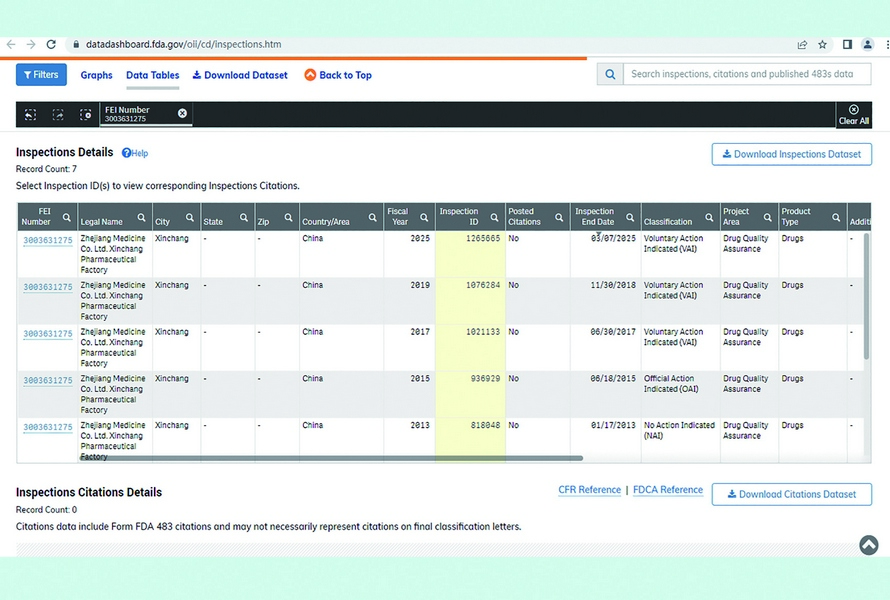
Task: Switch to the Graphs tab
Action: [x=96, y=75]
